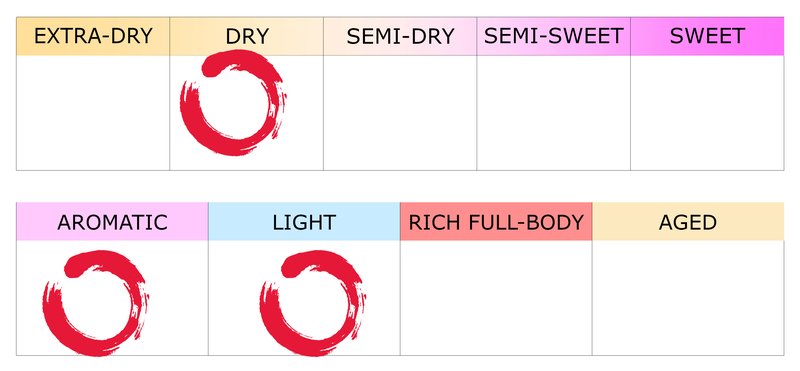Mark the empty cell under SEMI-SWEET
Screen dimensions: 800x371
click(x=554, y=113)
